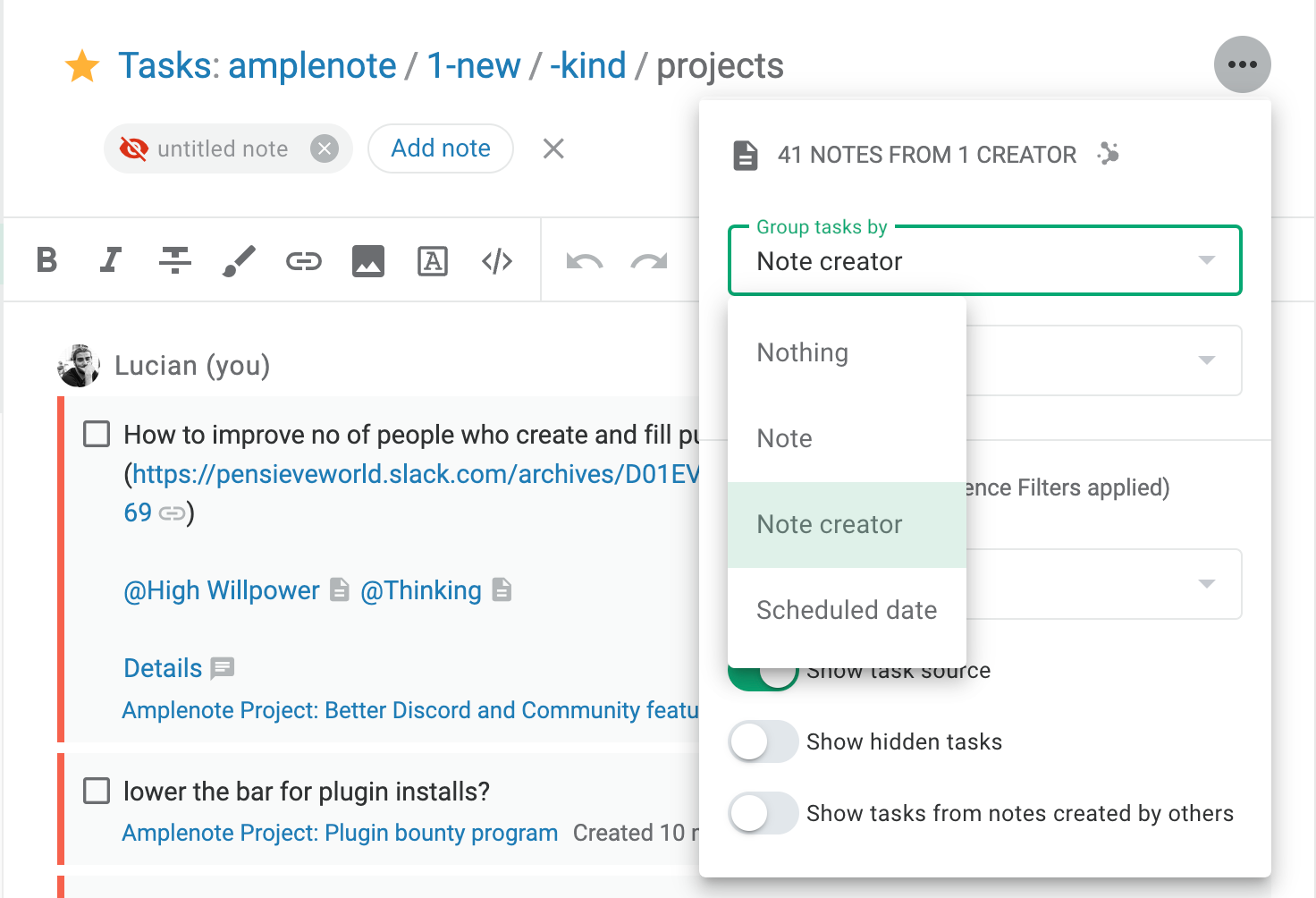
Task: Open the @Thinking note link
Action: [420, 590]
